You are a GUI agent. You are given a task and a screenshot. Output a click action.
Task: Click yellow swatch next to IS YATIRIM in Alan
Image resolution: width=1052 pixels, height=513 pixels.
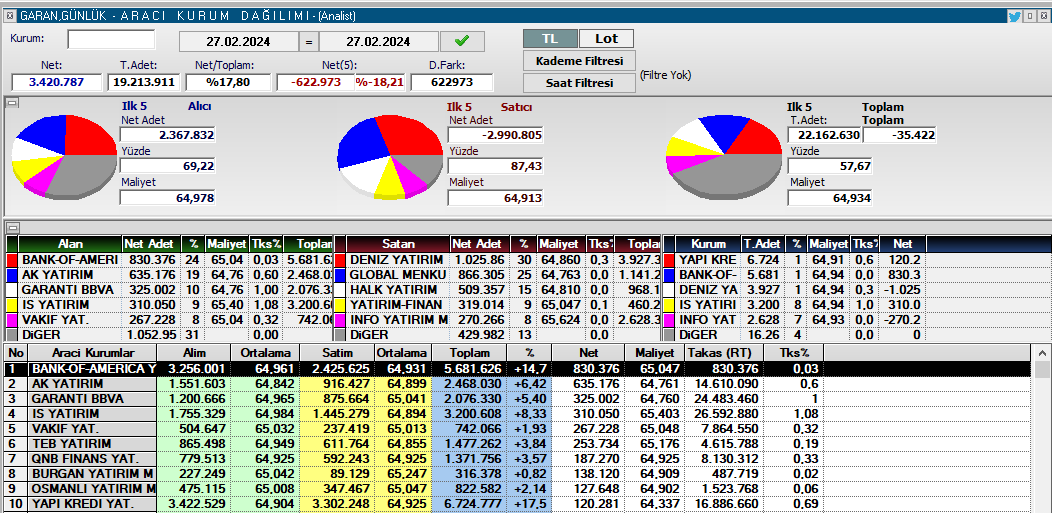pos(11,305)
